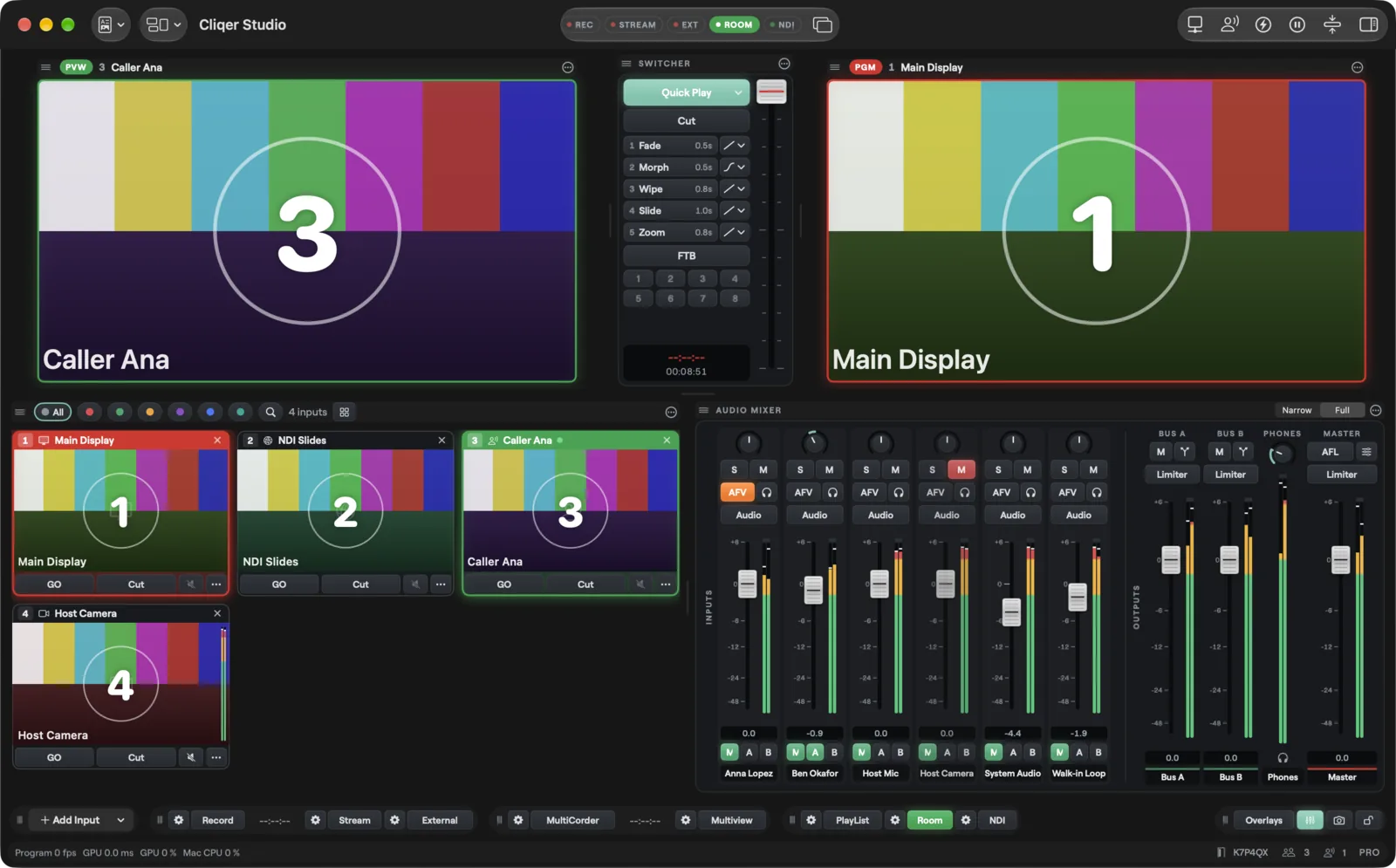The width and height of the screenshot is (1396, 868).
Task: Click the MultiCorder button
Action: pyautogui.click(x=572, y=820)
